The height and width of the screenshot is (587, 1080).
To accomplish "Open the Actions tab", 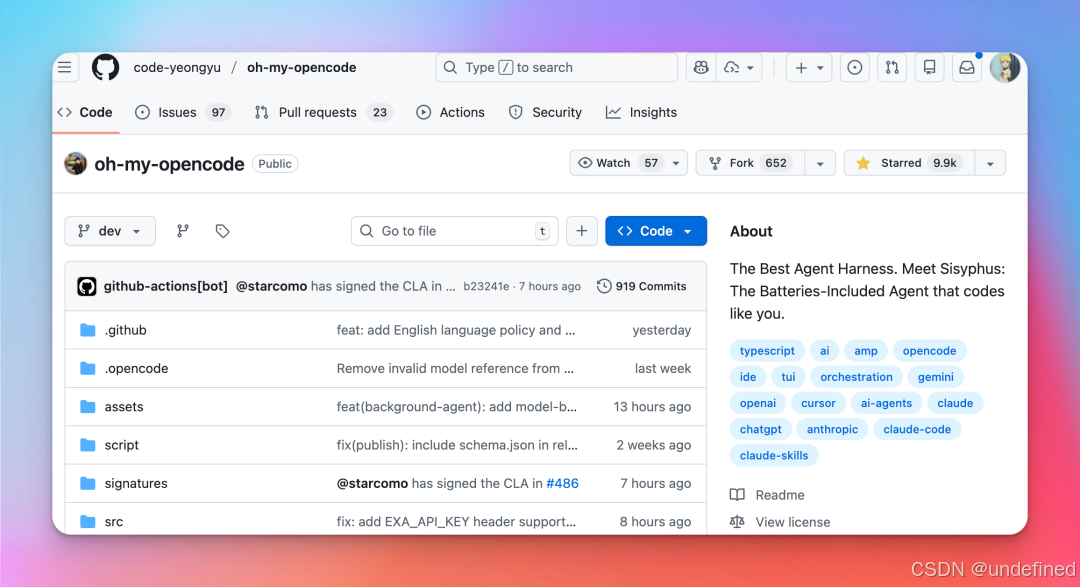I will (450, 112).
